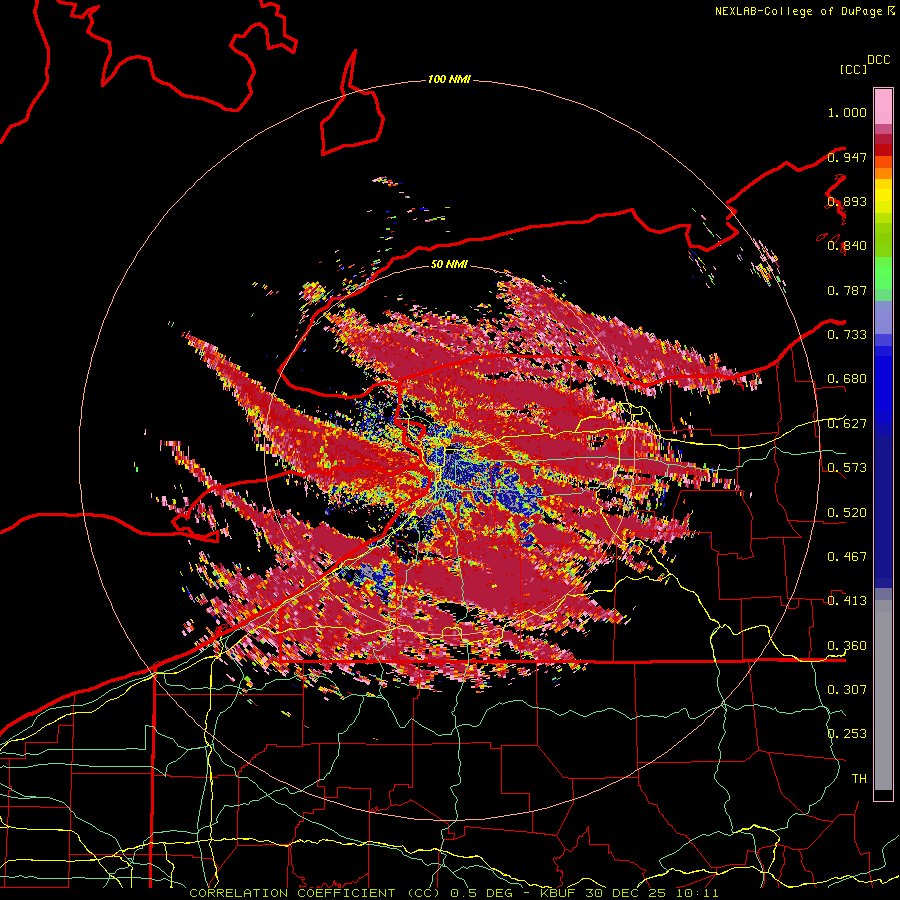Image resolution: width=900 pixels, height=900 pixels.
Task: Click the 0.573 color scale value
Action: (847, 468)
